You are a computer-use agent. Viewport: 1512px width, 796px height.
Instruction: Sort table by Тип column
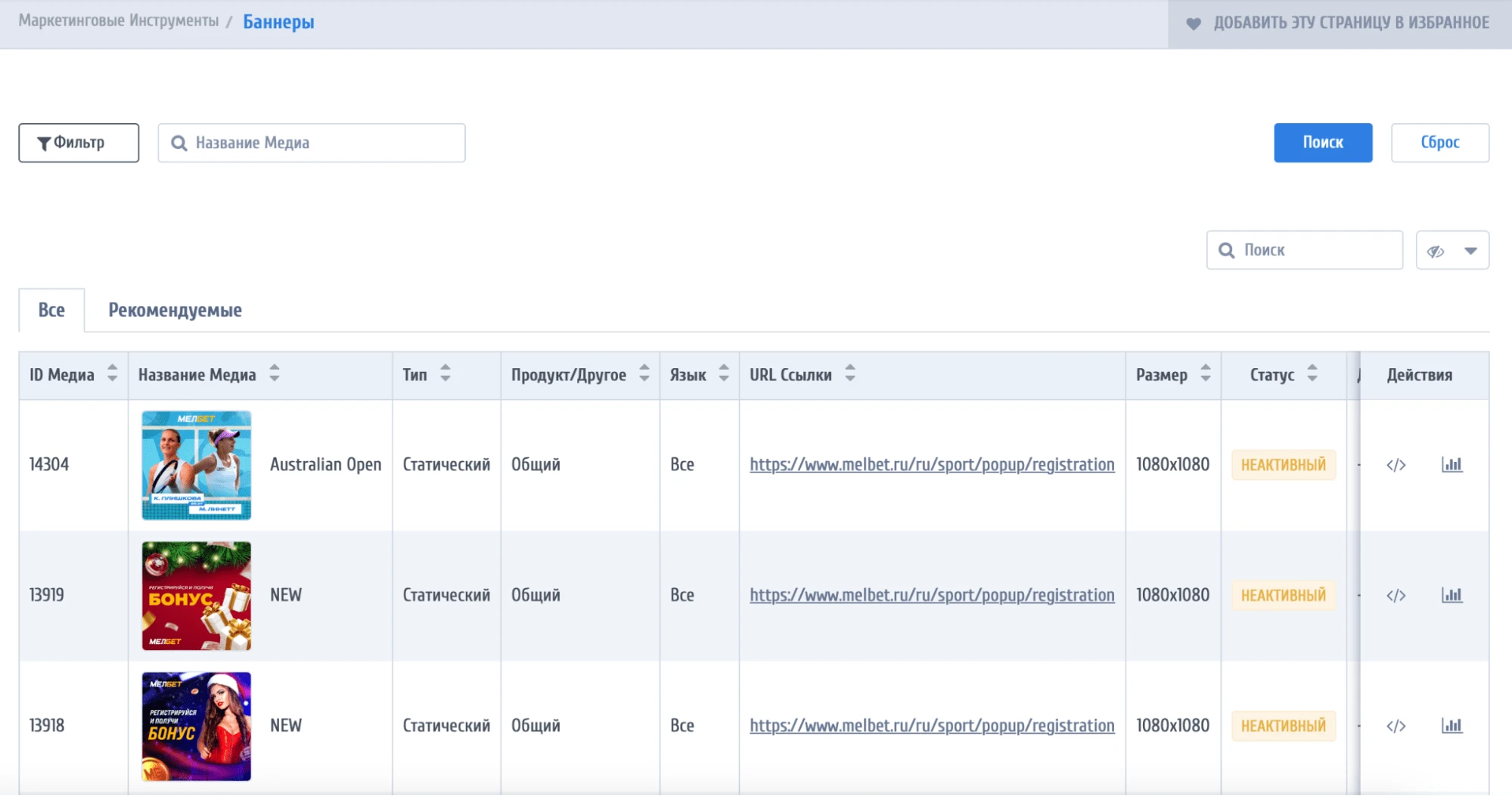point(445,373)
